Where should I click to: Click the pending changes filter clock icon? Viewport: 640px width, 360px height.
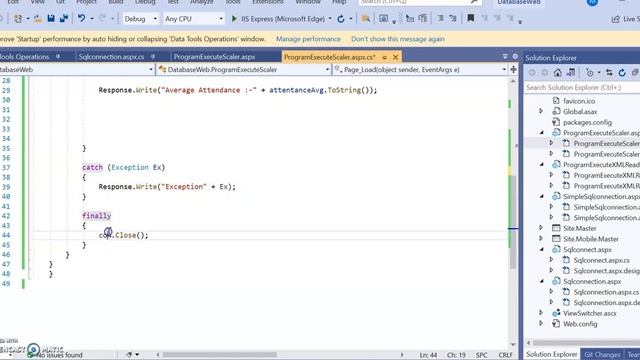(x=590, y=73)
